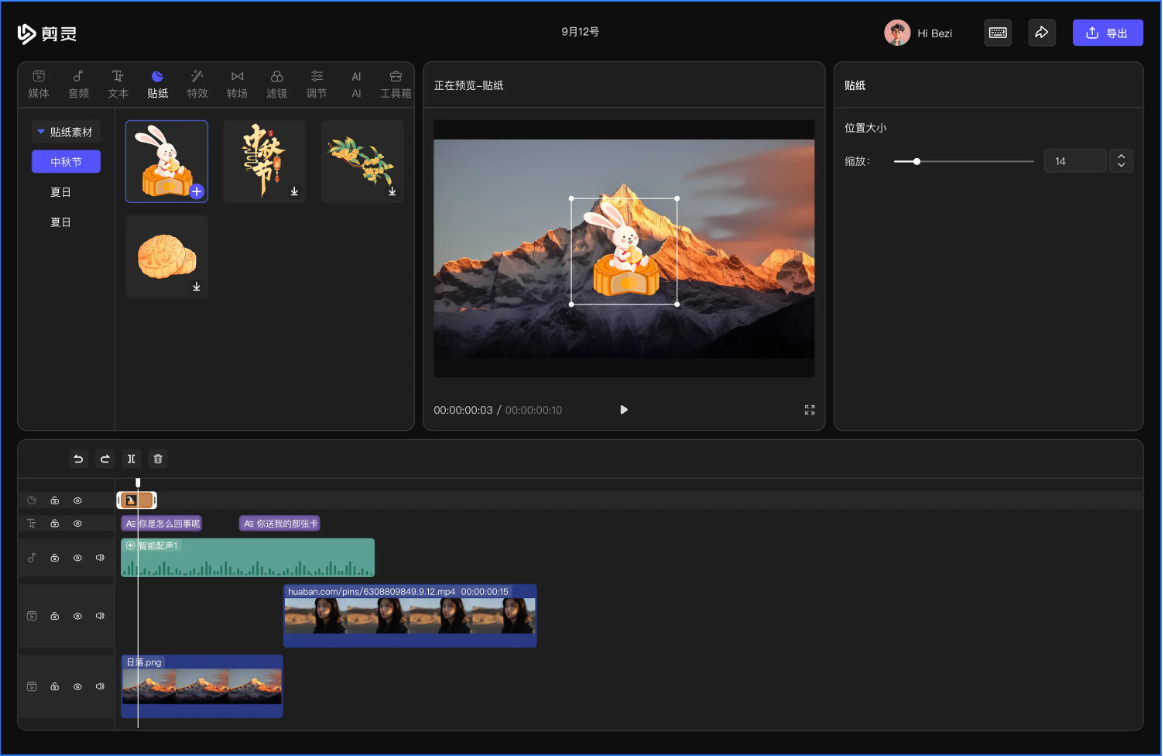Viewport: 1163px width, 756px height.
Task: Download the mooncake sticker
Action: (x=197, y=287)
